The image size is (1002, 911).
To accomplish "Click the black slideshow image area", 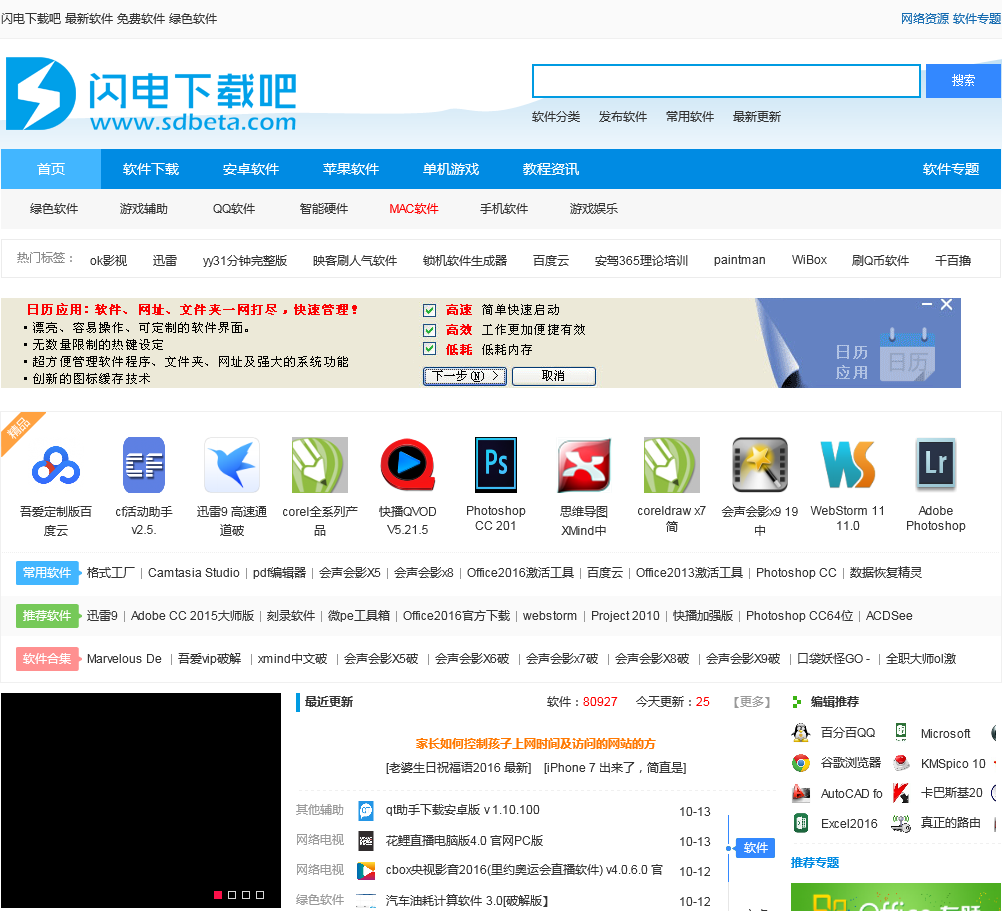I will [141, 800].
